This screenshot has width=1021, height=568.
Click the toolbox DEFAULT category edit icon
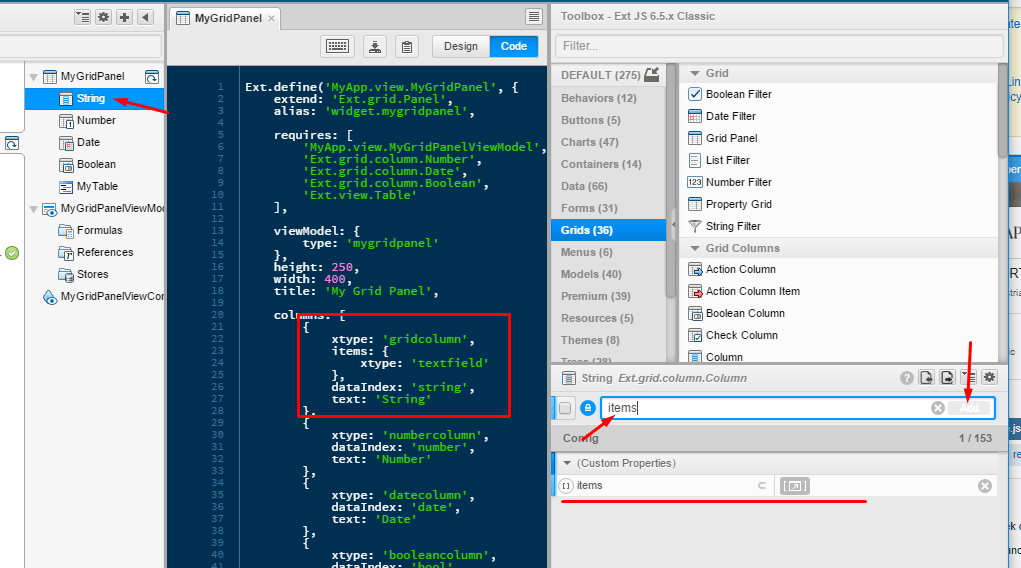pos(652,74)
